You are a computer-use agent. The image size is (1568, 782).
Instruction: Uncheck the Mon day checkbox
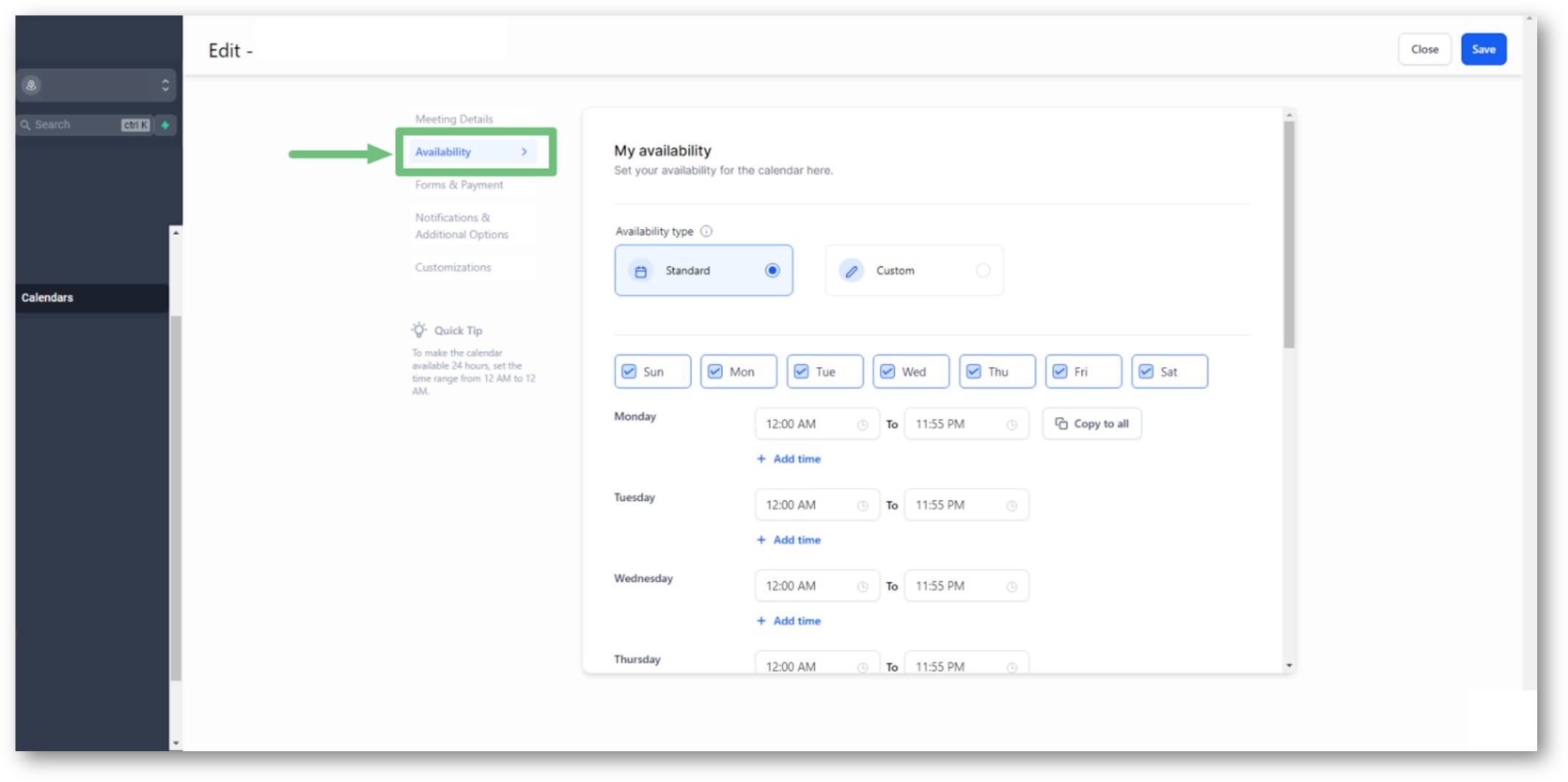[x=715, y=372]
